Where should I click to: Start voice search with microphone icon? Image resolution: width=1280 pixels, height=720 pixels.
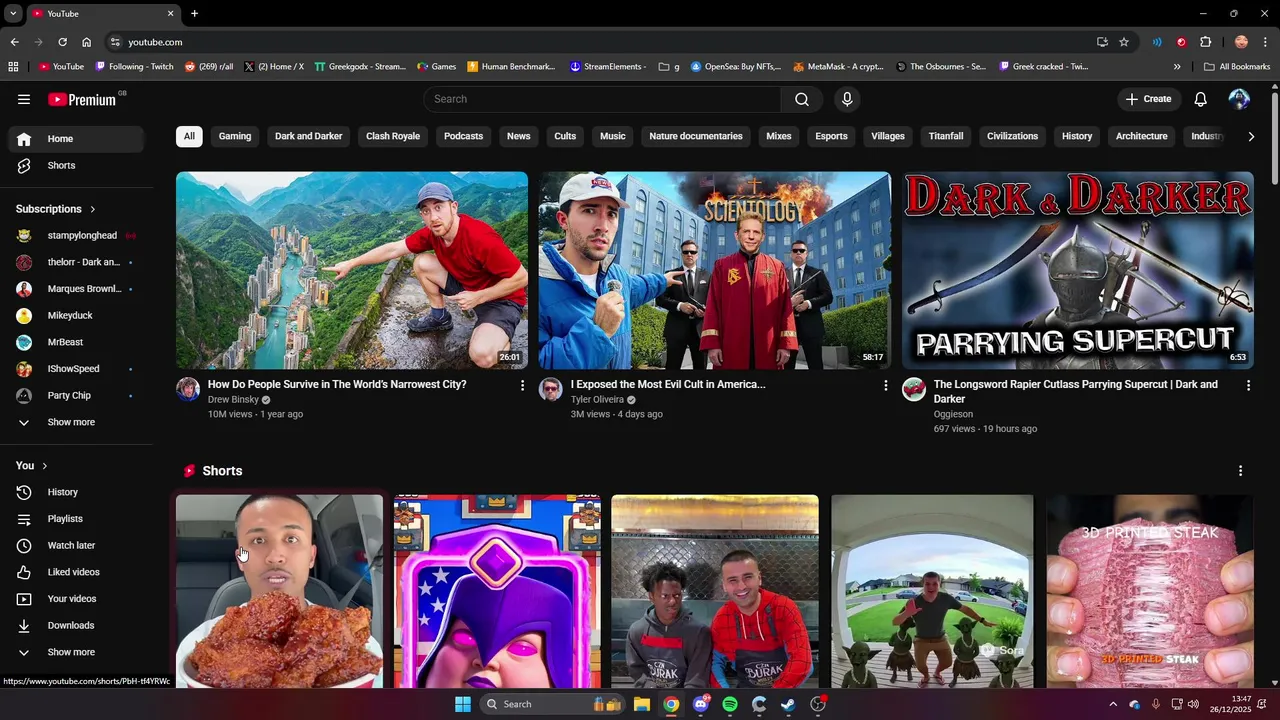pos(847,99)
